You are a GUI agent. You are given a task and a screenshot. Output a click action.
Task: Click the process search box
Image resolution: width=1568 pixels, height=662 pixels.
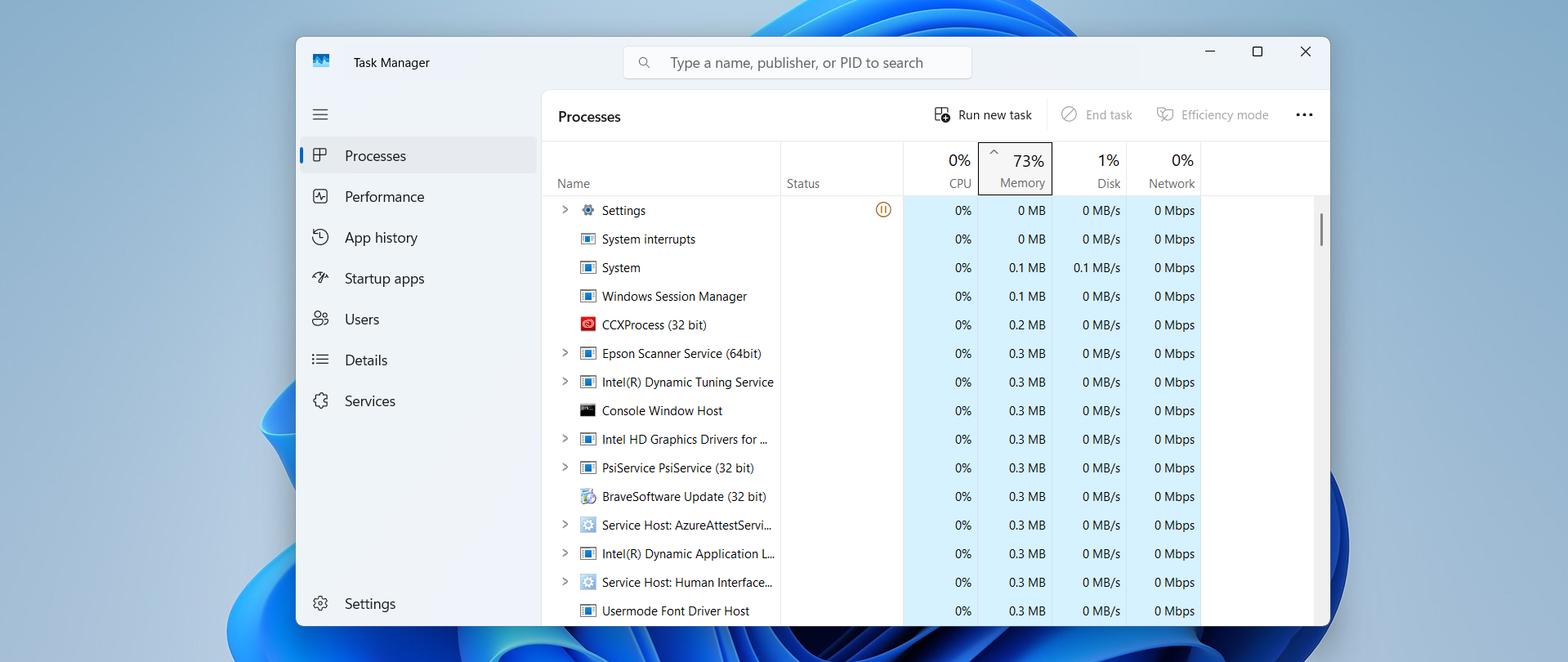click(796, 63)
